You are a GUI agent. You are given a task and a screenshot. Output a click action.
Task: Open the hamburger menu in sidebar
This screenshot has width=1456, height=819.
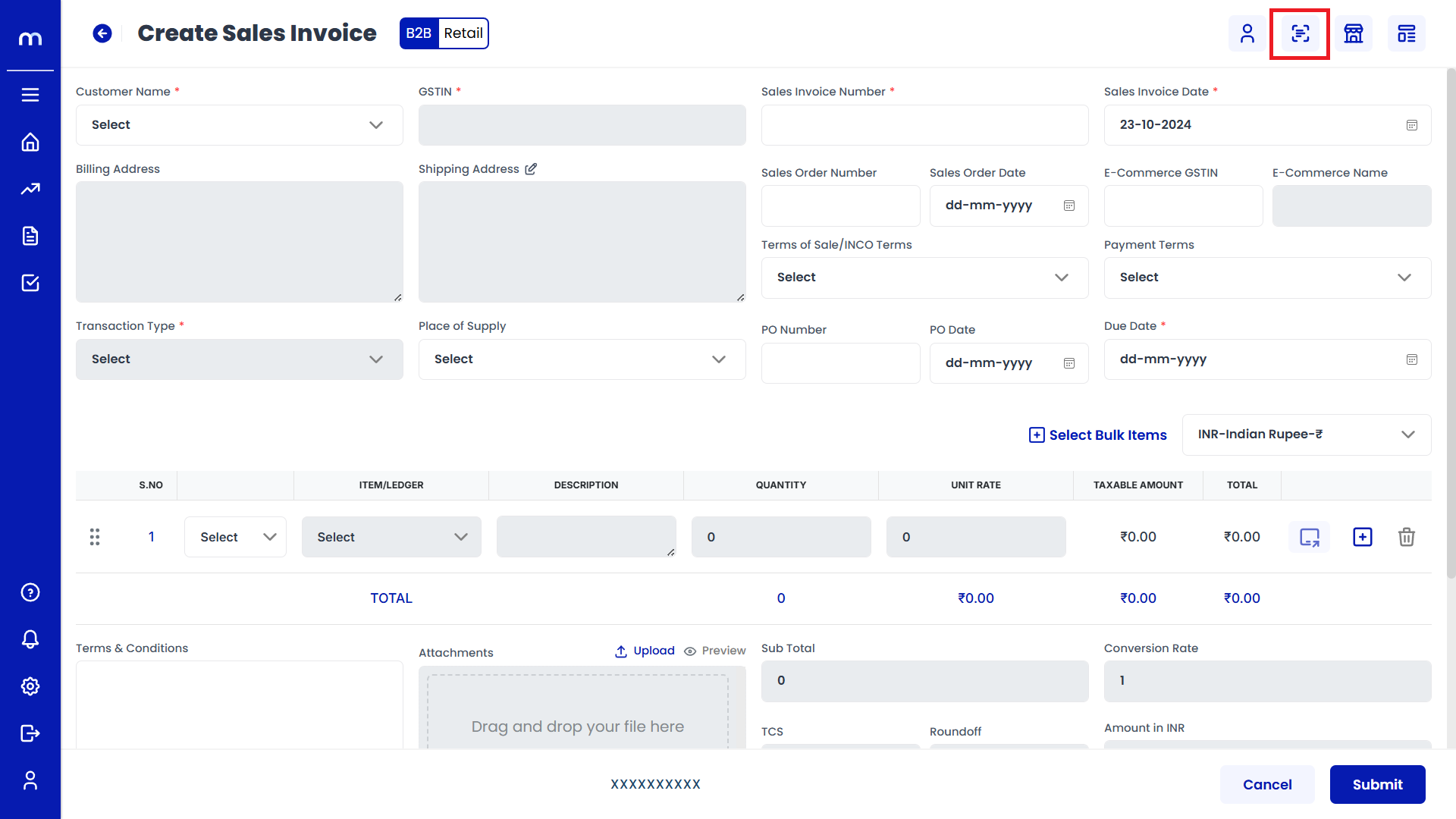click(30, 95)
